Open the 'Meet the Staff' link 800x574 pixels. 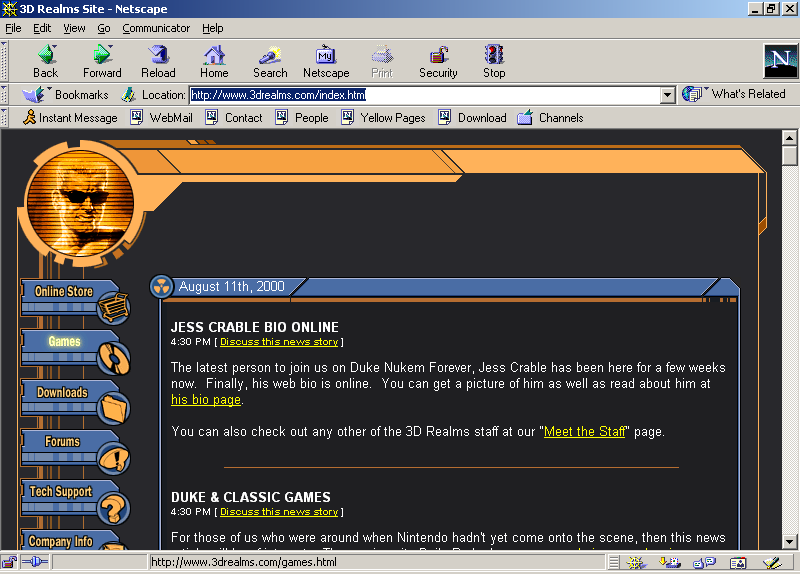(x=584, y=432)
